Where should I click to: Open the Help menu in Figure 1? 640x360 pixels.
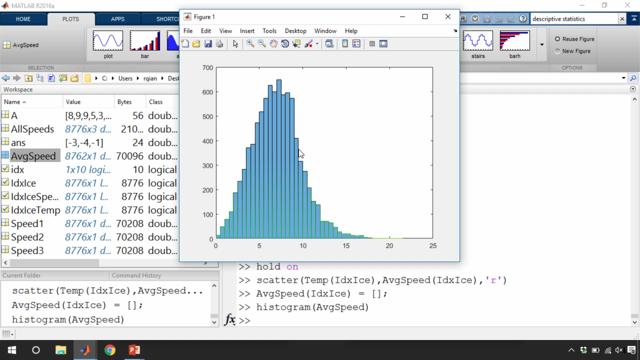pyautogui.click(x=351, y=31)
